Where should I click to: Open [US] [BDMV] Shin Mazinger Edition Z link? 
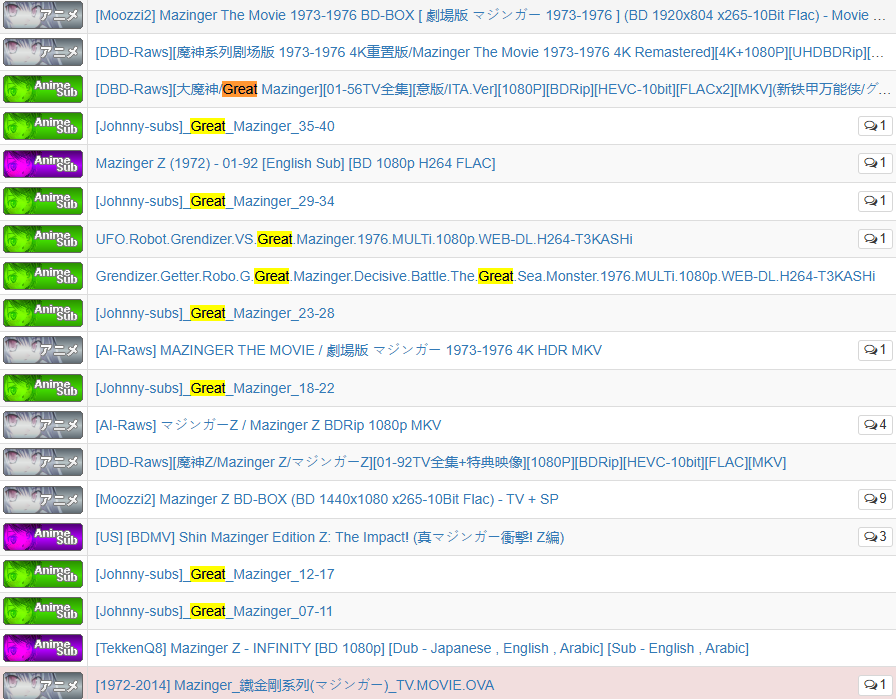click(330, 537)
